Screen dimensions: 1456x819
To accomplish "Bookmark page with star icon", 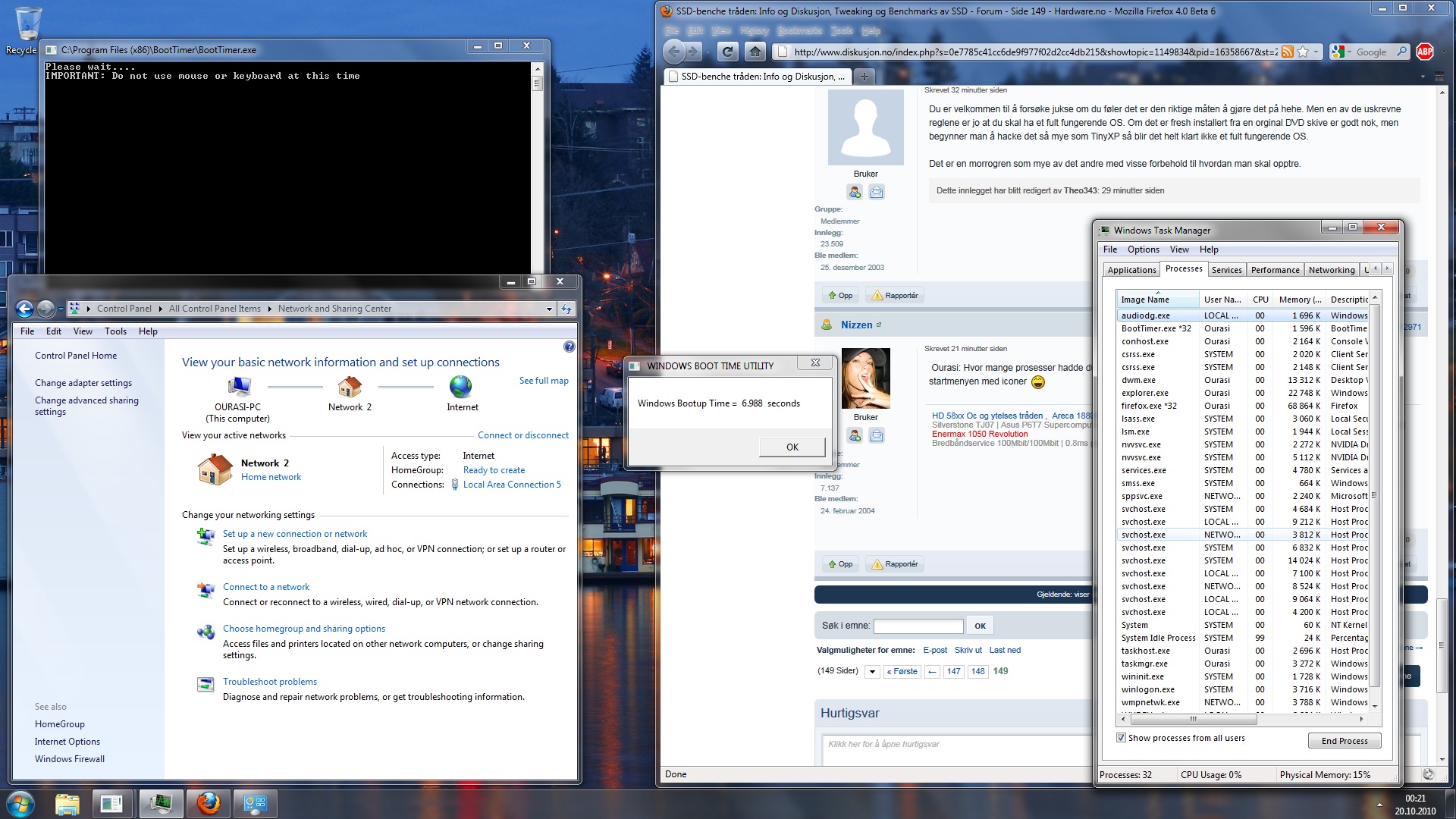I will [x=1303, y=52].
